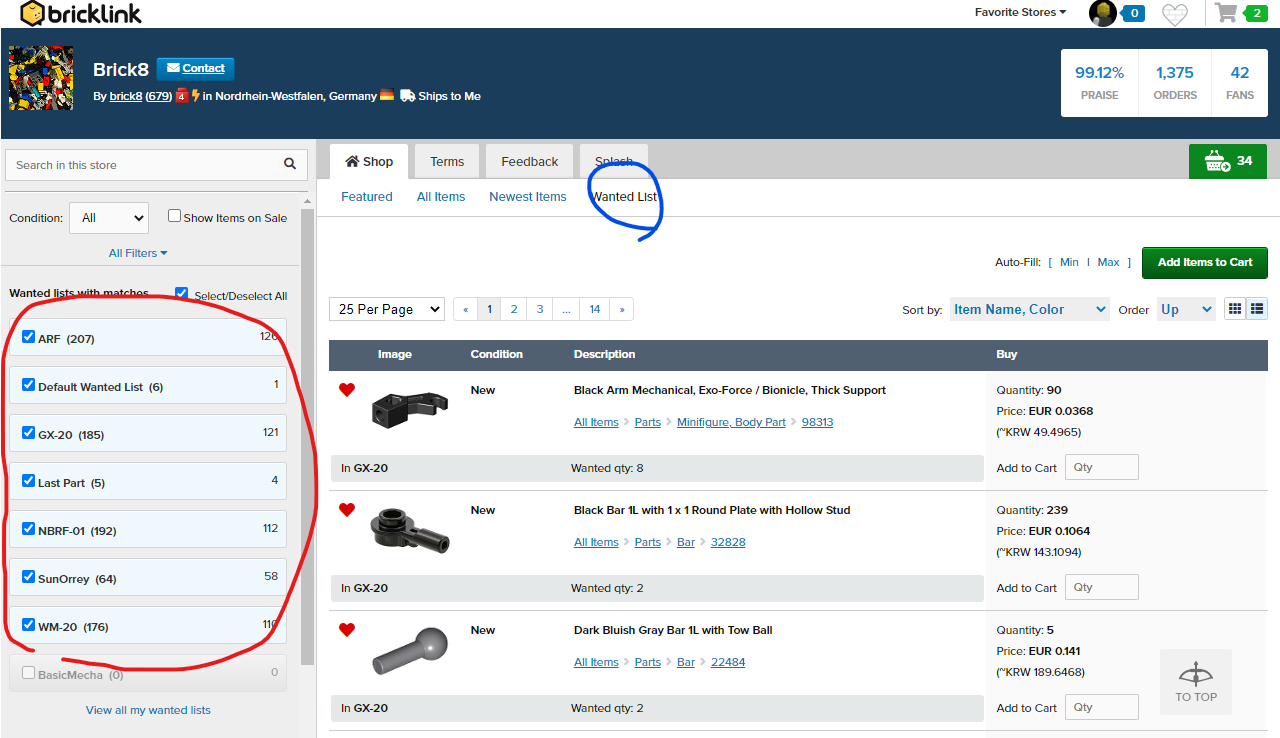Switch to list view icon

[x=1257, y=309]
